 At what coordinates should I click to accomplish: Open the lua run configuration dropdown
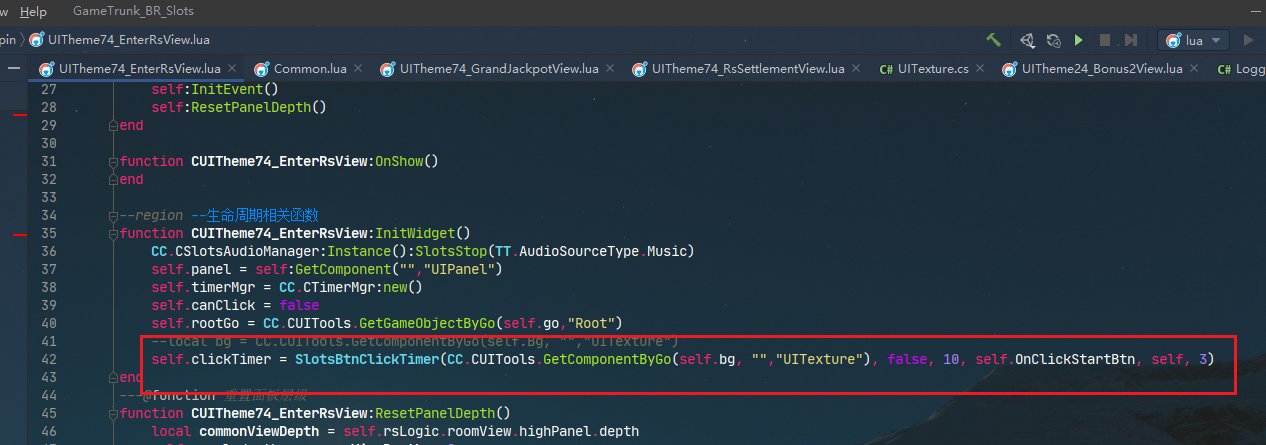click(1193, 40)
